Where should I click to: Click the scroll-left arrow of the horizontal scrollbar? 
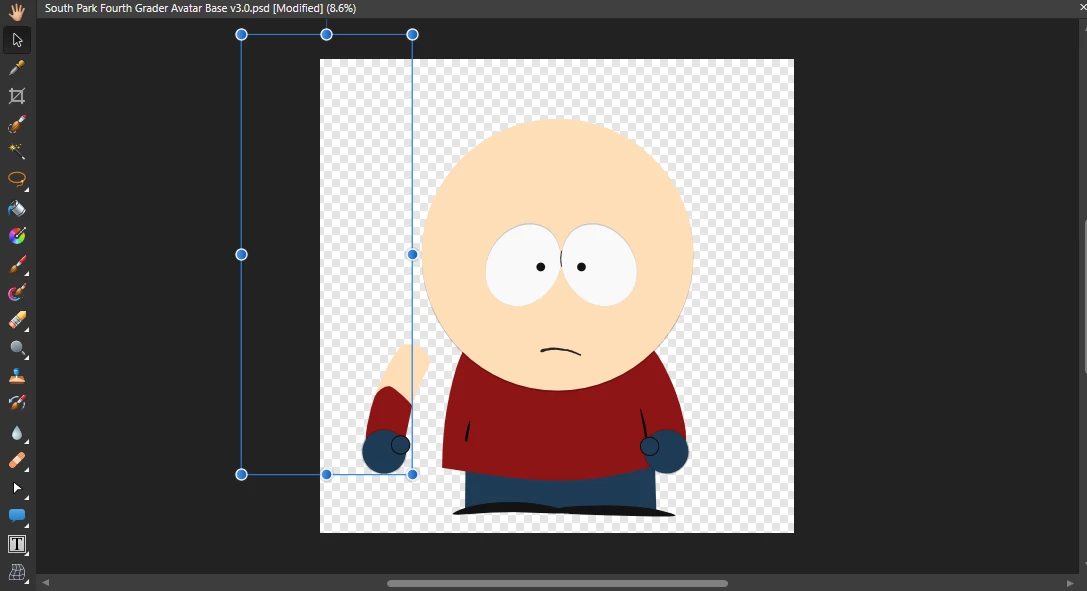click(46, 583)
